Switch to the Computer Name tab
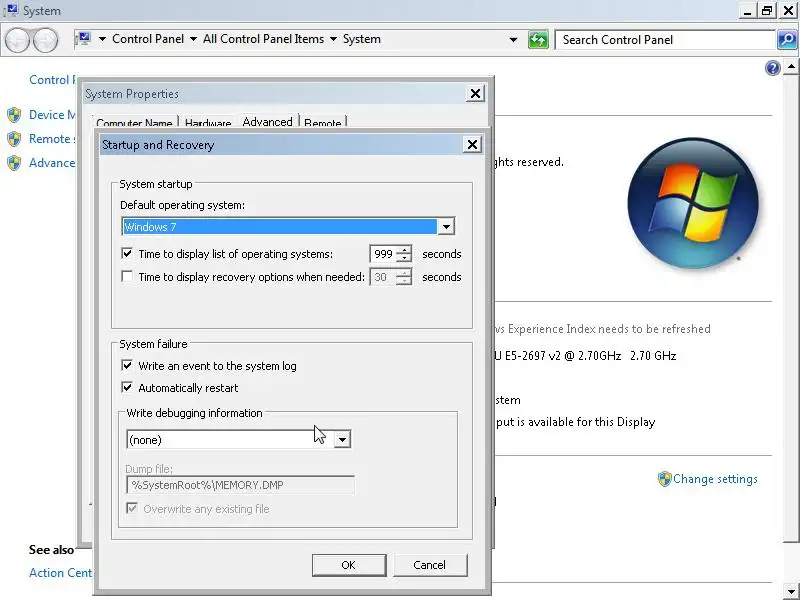 [134, 123]
